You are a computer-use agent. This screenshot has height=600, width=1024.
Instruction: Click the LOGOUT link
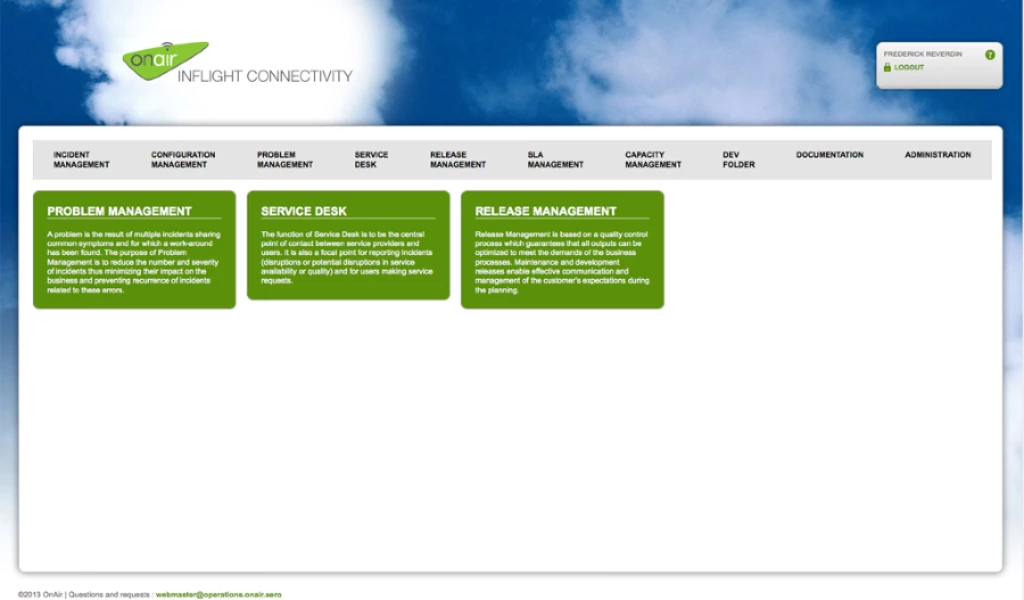909,68
